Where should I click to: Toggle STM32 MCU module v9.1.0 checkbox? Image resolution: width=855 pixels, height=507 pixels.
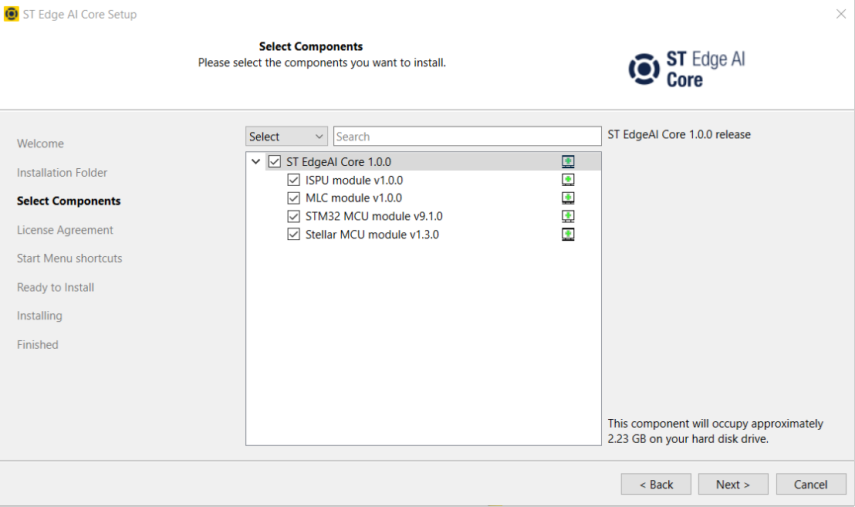(293, 216)
